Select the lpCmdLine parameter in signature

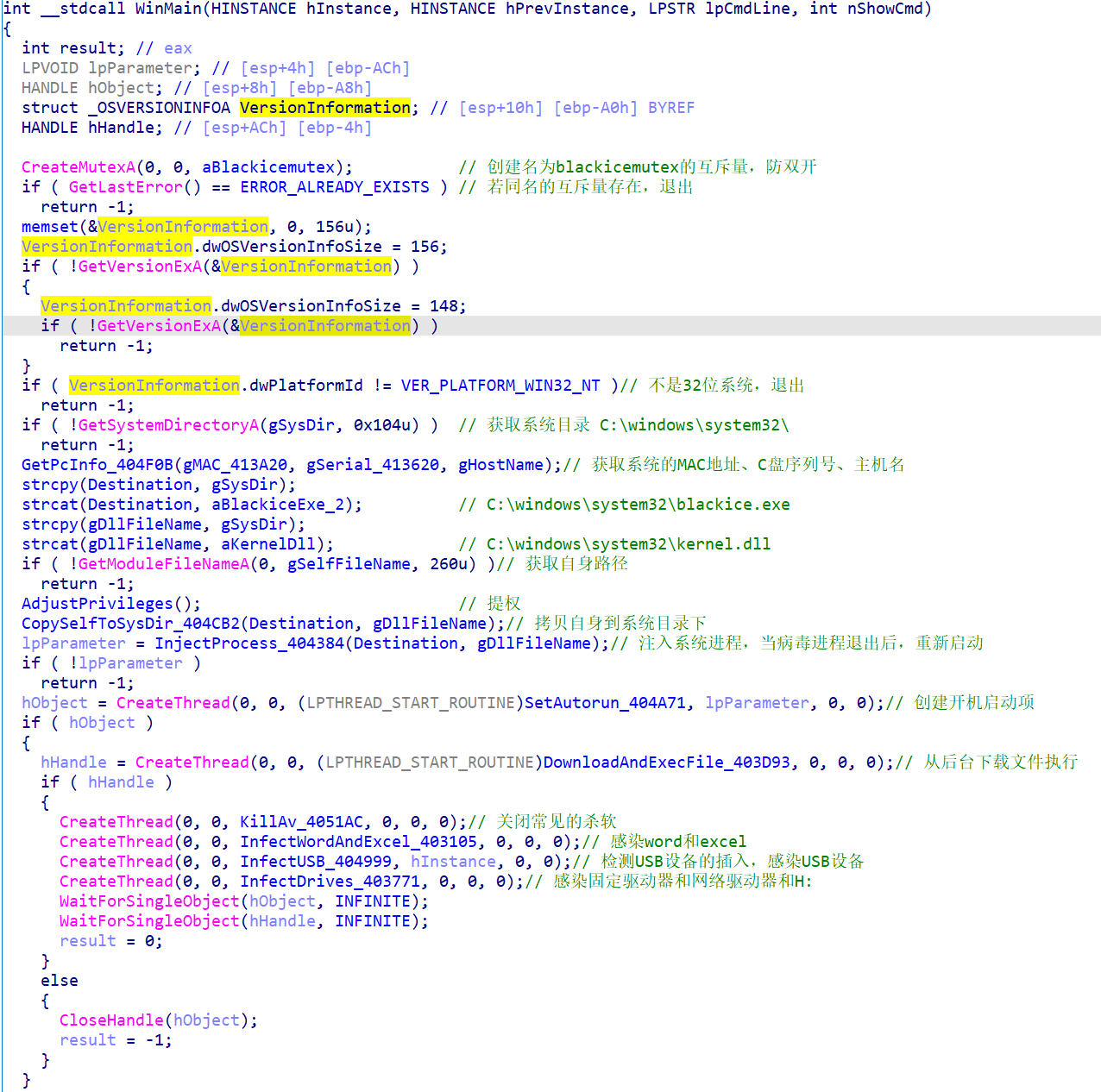click(748, 9)
